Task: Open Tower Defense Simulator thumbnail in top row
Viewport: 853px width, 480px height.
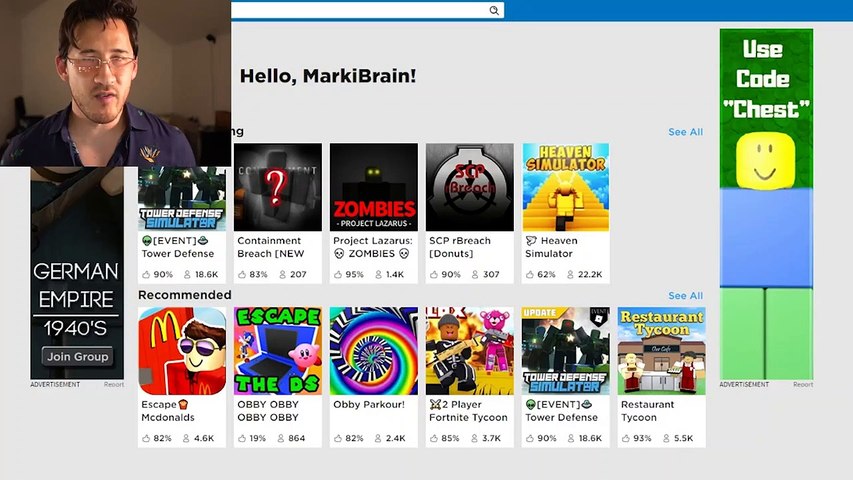Action: click(182, 199)
